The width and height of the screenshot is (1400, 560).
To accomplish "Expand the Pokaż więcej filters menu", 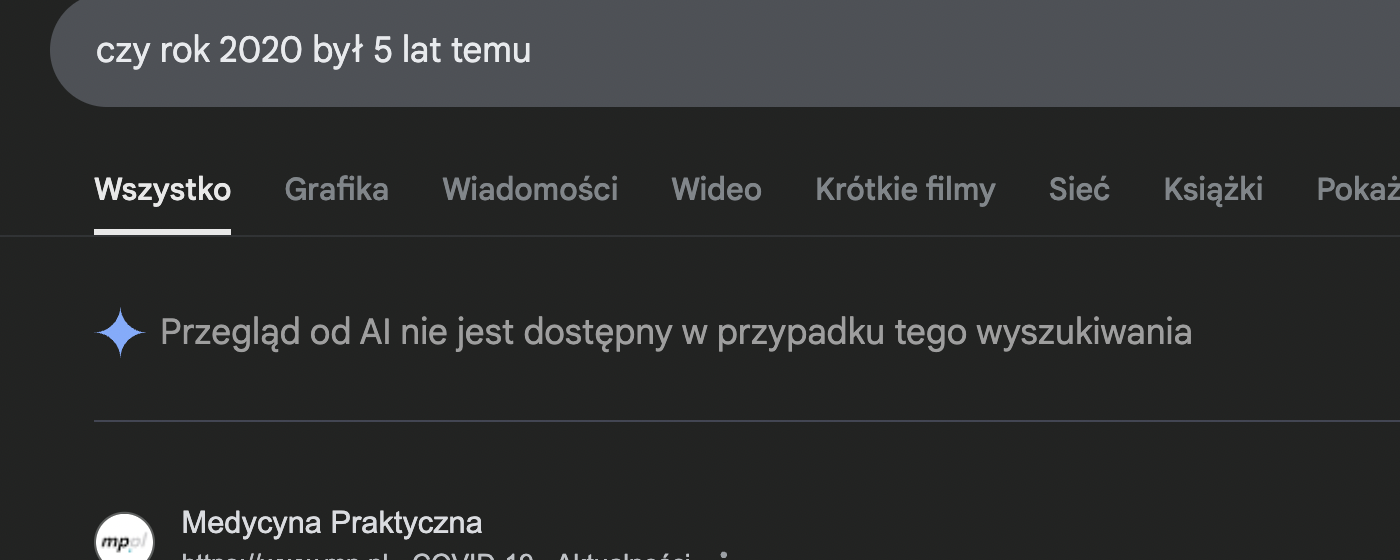I will pyautogui.click(x=1360, y=189).
